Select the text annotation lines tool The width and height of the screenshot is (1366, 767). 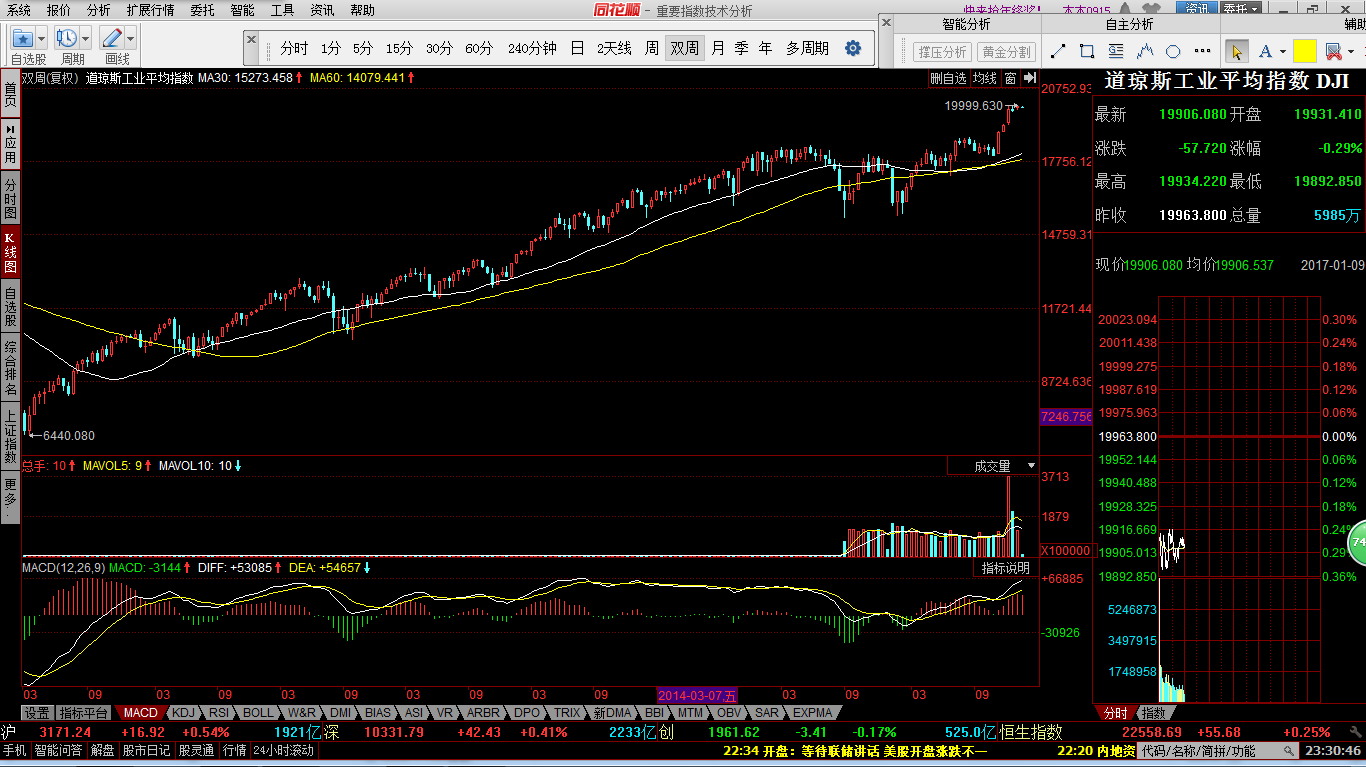[x=1116, y=51]
